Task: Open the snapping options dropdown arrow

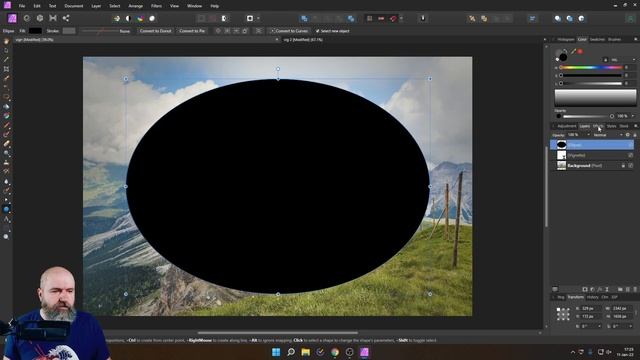Action: pyautogui.click(x=401, y=18)
